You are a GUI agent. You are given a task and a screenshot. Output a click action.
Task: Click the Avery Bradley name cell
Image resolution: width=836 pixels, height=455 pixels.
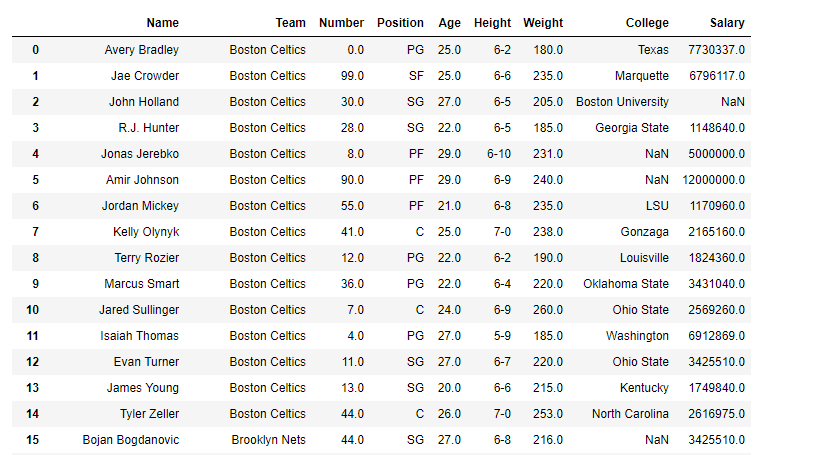(x=141, y=49)
